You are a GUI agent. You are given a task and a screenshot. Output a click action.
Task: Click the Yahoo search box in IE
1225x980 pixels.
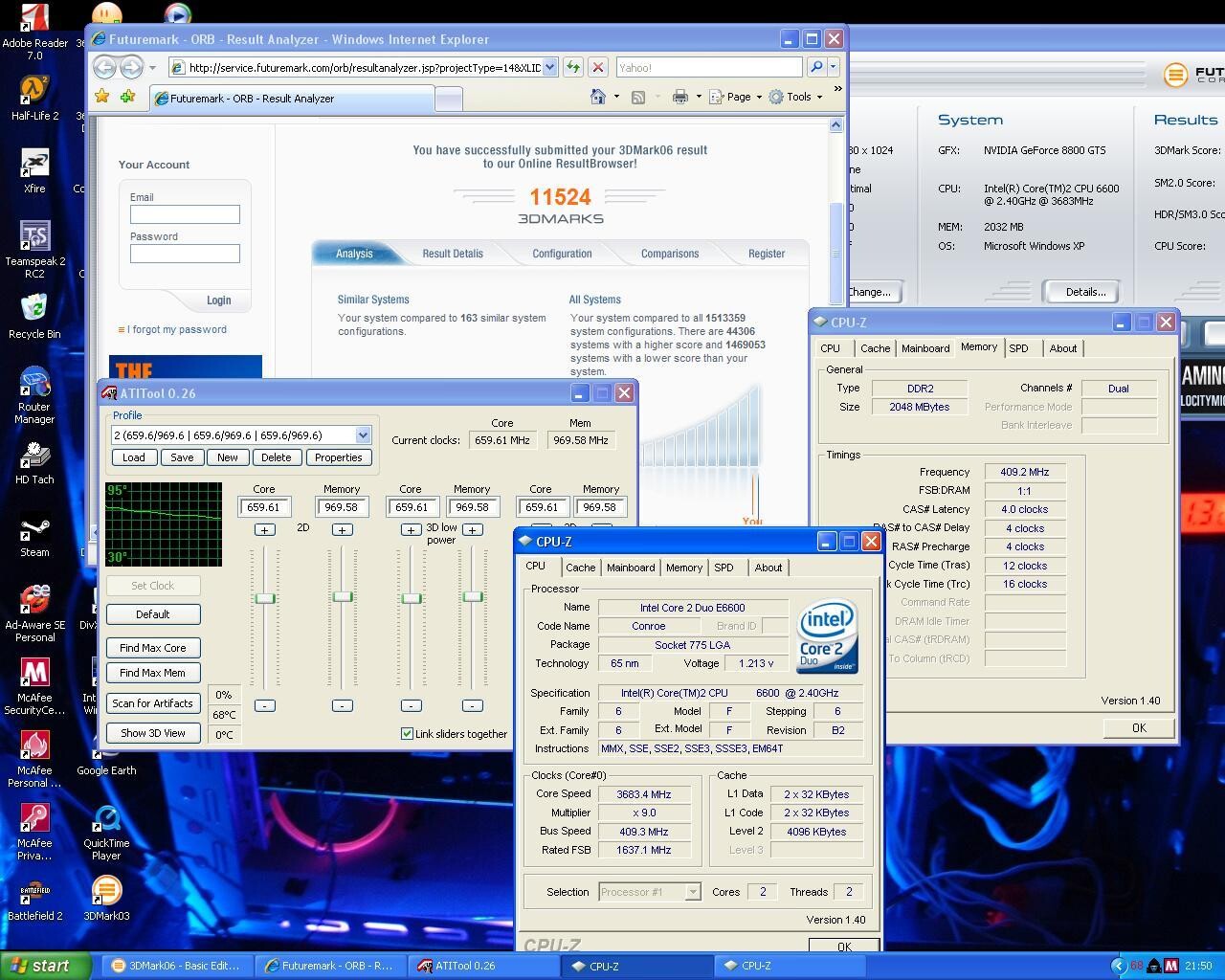[709, 67]
